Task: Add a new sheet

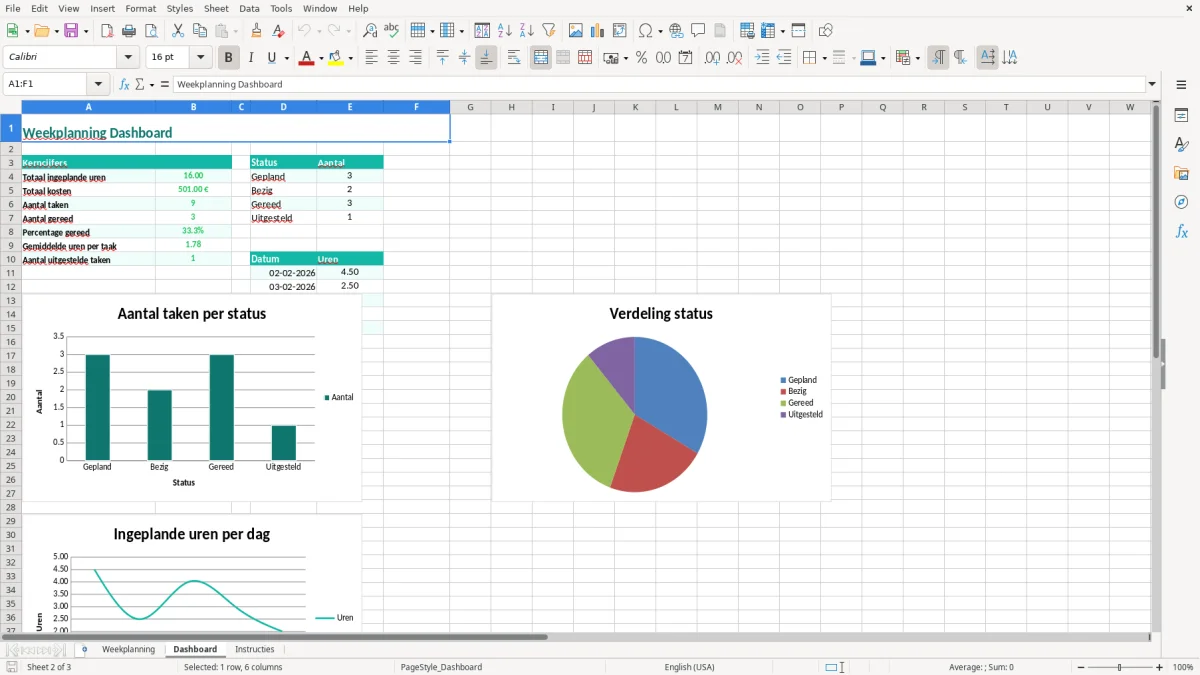Action: coord(84,649)
